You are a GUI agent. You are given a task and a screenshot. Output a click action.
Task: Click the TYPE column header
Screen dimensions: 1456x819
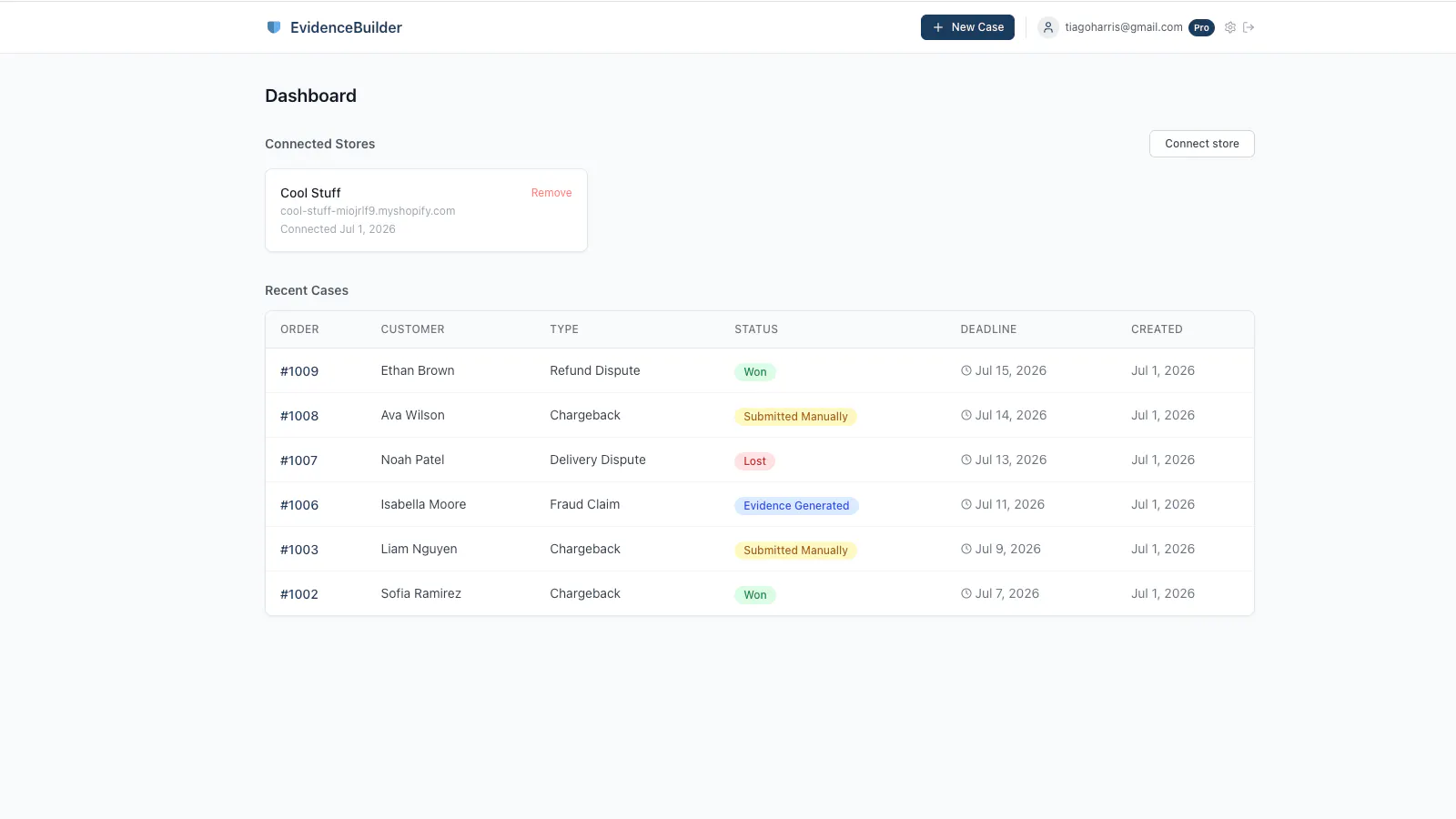(x=564, y=329)
